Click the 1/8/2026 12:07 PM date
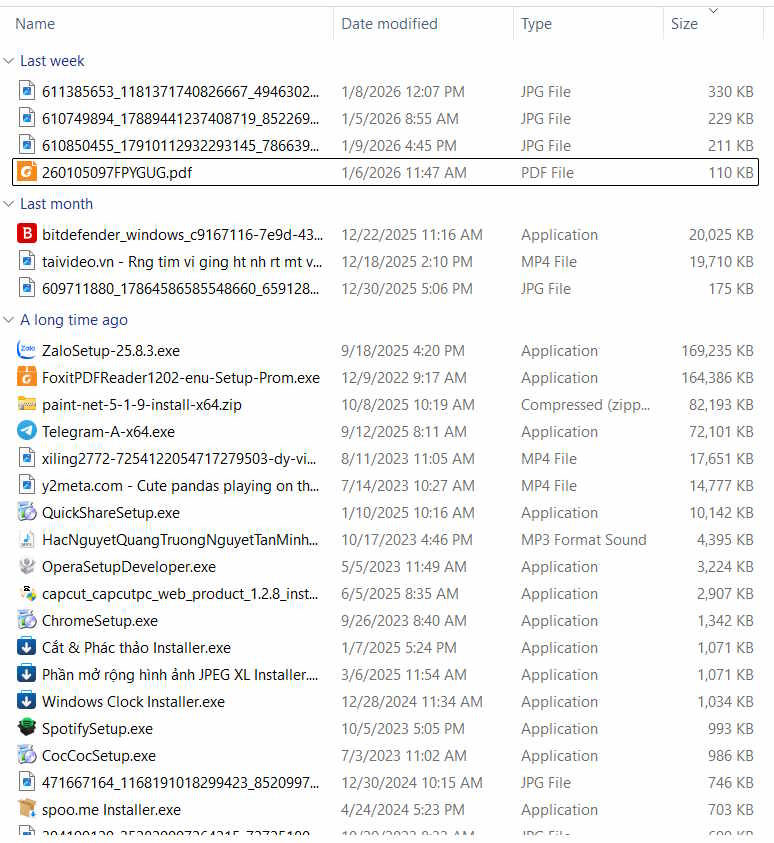The width and height of the screenshot is (774, 843). point(403,91)
